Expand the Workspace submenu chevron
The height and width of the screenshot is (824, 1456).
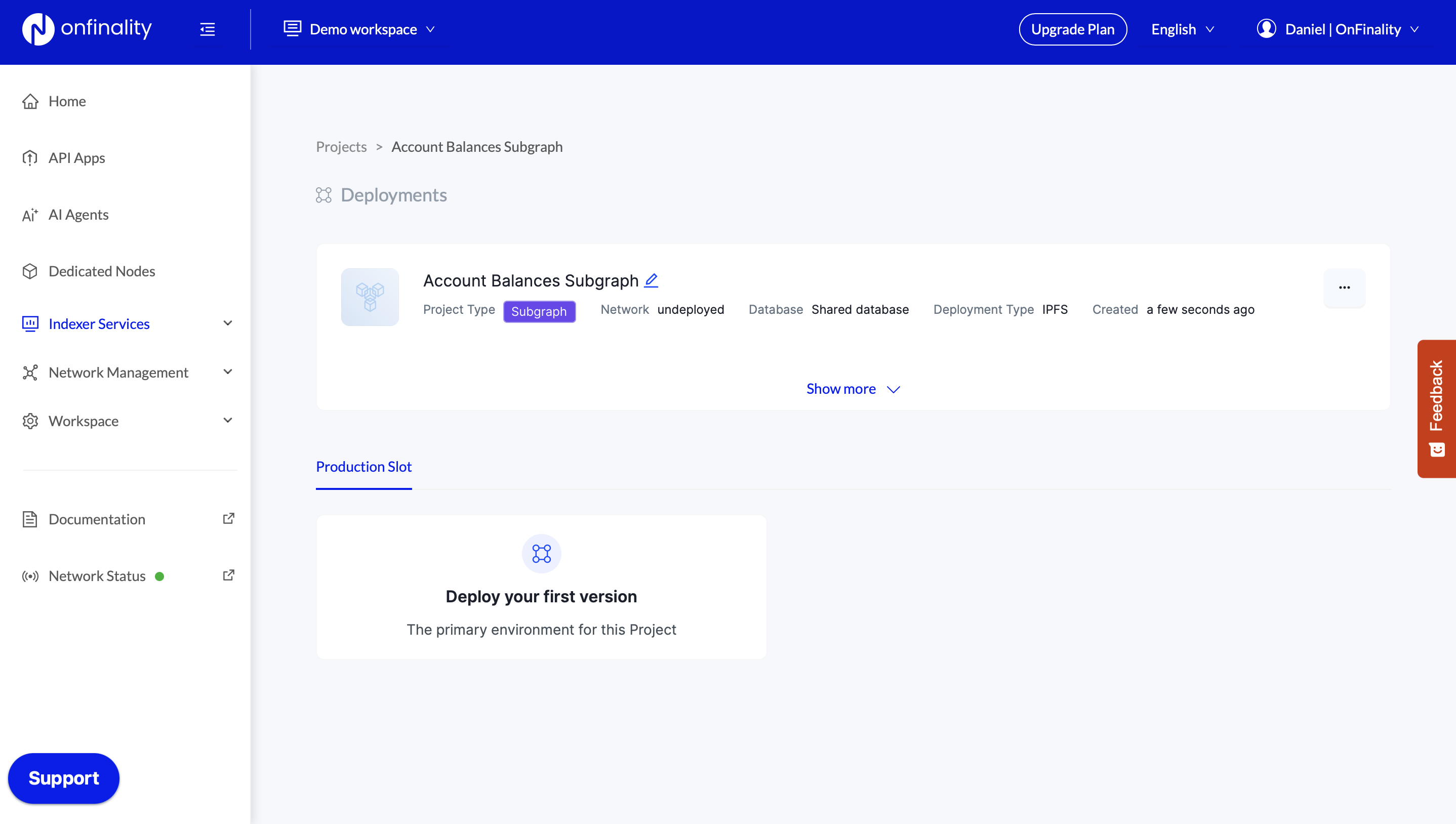pos(227,421)
